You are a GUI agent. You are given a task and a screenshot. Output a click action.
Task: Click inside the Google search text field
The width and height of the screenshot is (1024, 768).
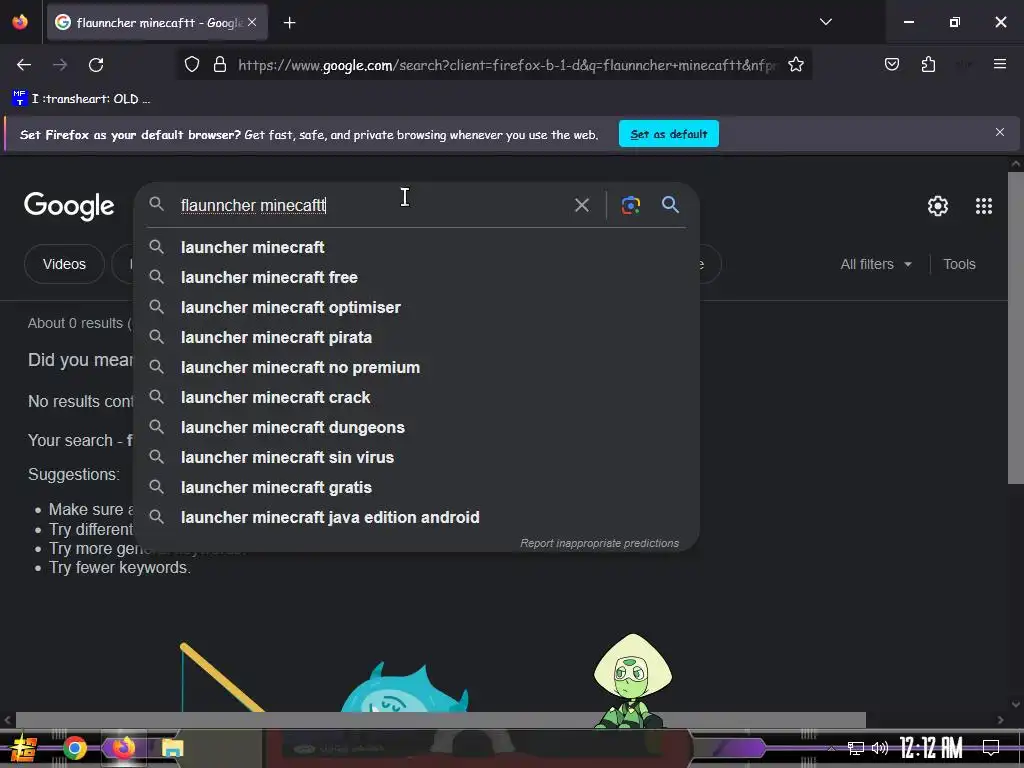click(372, 205)
